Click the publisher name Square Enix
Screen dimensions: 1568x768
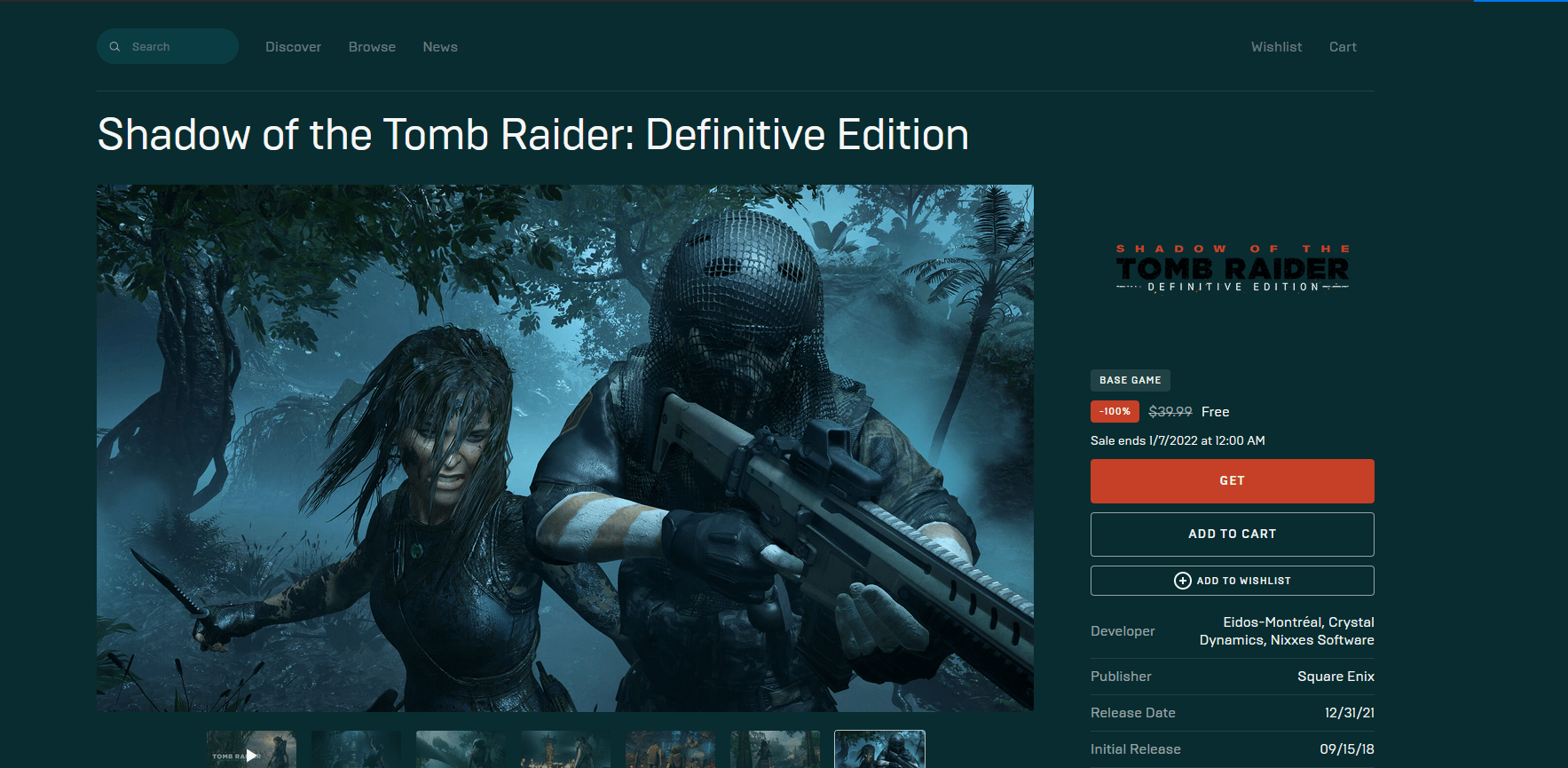click(1336, 677)
